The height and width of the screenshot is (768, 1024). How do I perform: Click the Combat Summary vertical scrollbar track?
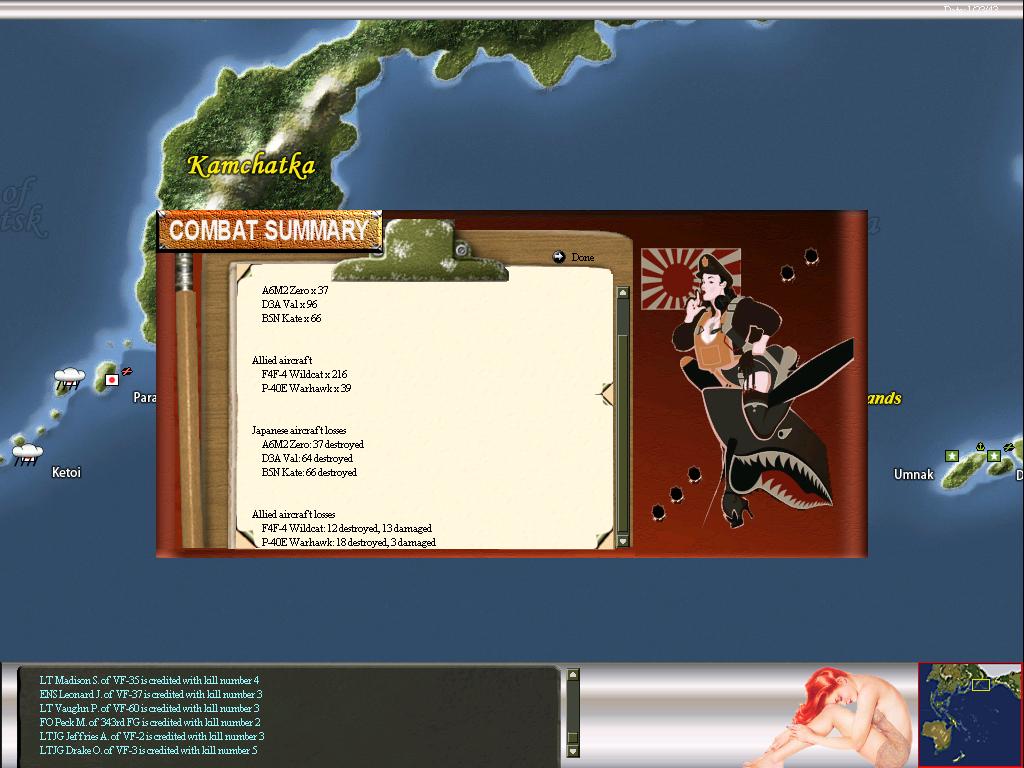coord(622,417)
